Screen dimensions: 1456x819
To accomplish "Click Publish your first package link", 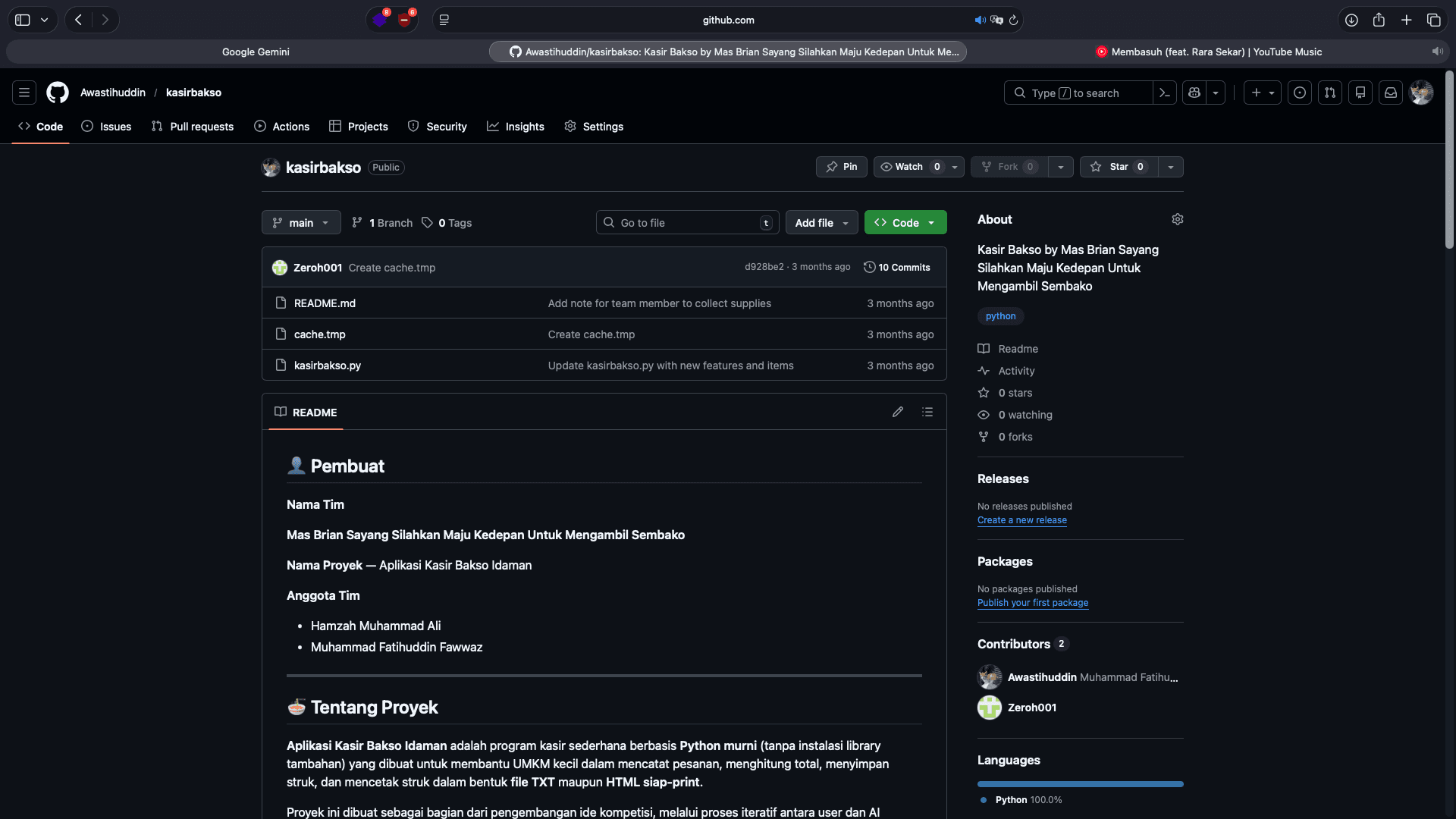I will (1033, 603).
